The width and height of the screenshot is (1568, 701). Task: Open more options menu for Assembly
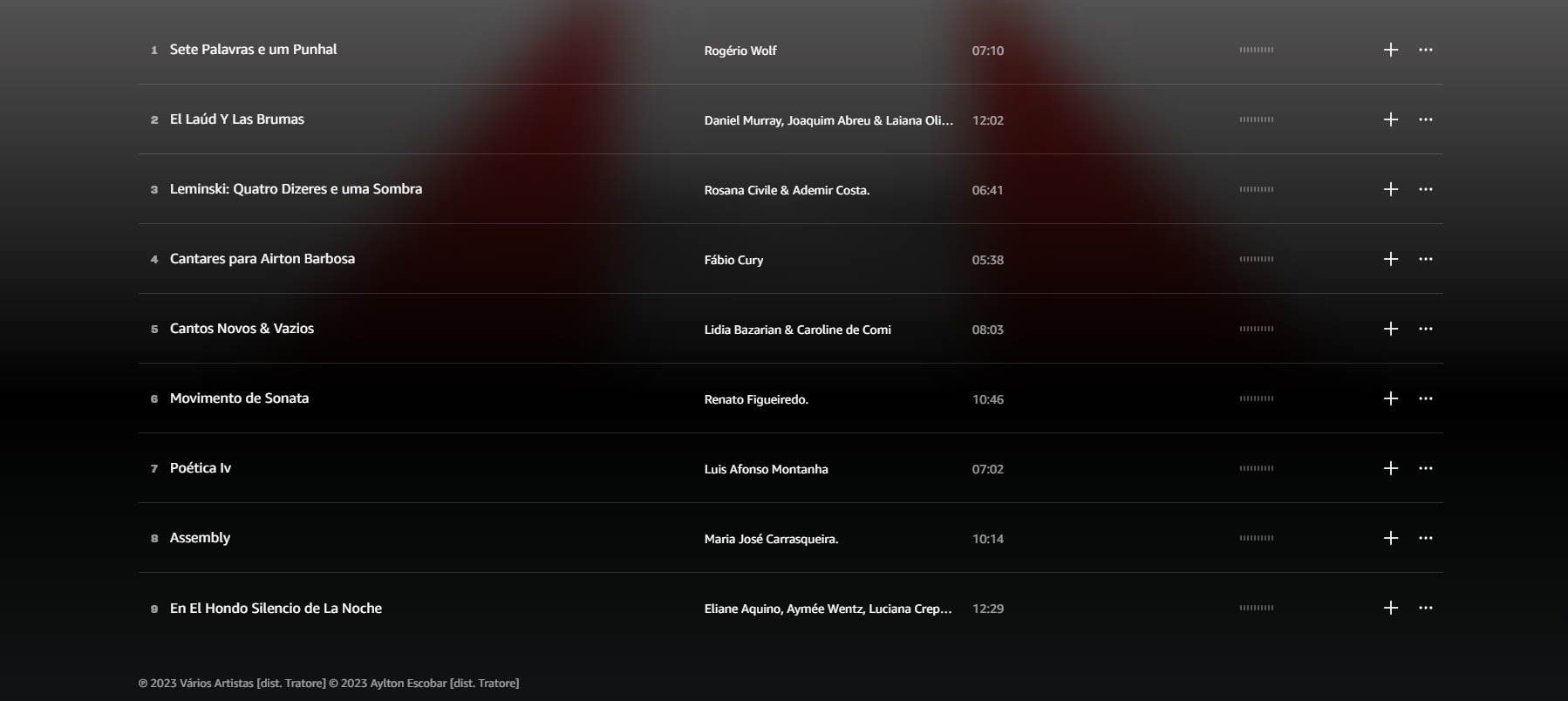[x=1426, y=538]
